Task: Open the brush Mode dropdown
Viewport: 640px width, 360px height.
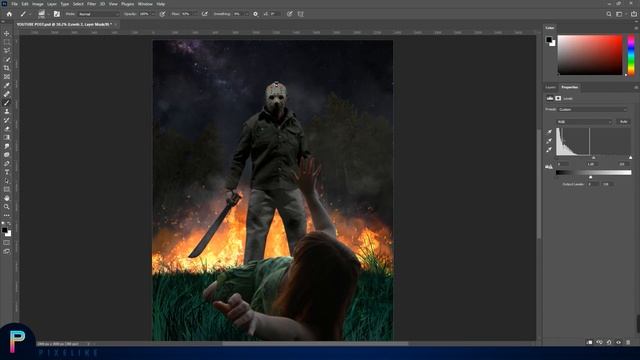Action: (99, 14)
